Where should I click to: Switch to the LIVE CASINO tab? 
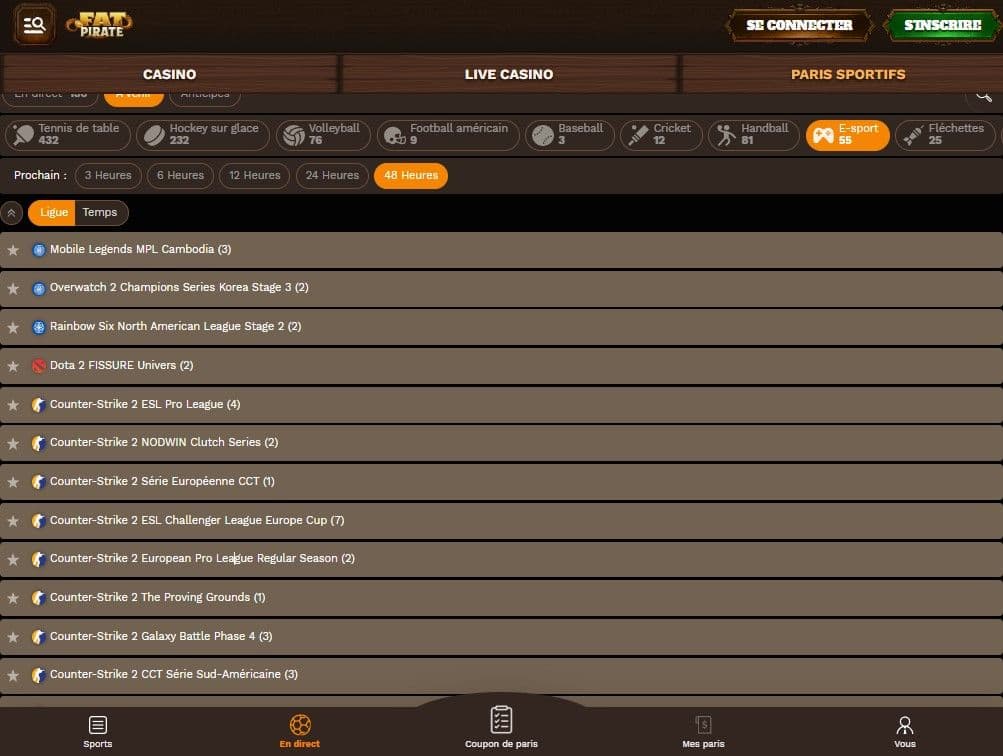point(508,74)
